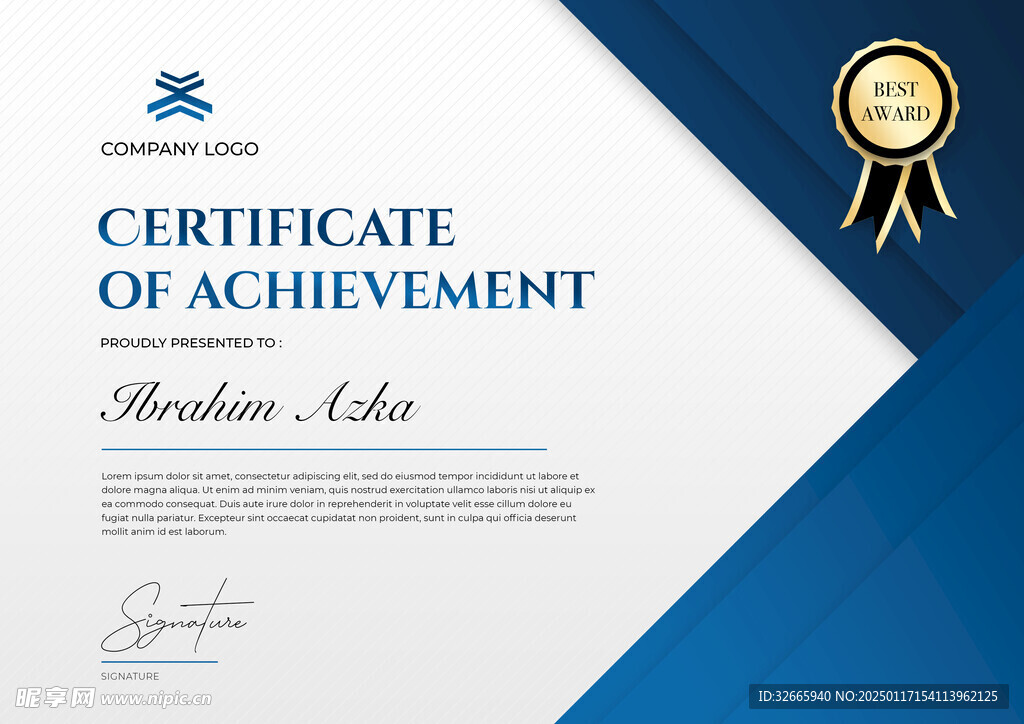Screen dimensions: 1024x724
Task: Select the recipient name Ibrahim Azka
Action: (x=260, y=405)
